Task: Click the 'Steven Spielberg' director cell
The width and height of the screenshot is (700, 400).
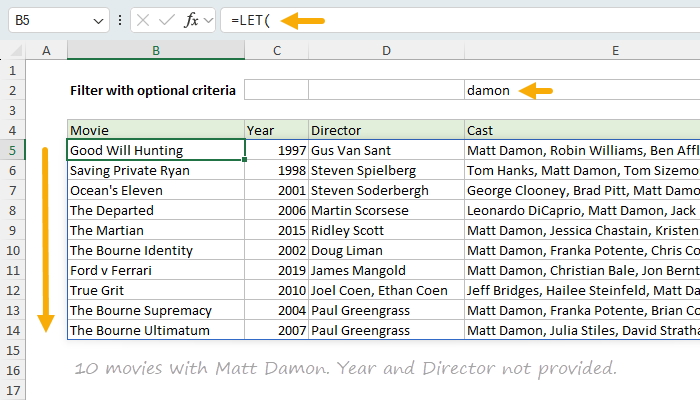Action: click(386, 171)
